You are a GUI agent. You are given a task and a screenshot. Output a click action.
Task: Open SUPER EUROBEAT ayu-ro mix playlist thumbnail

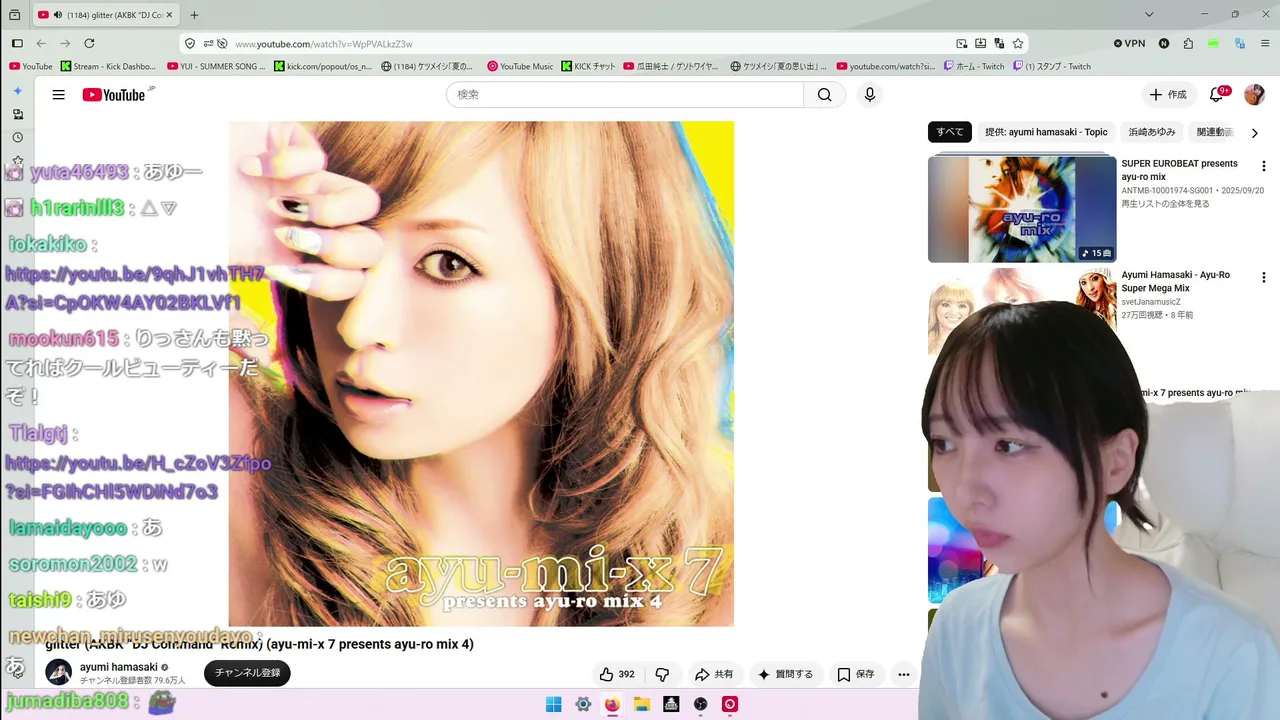(x=1022, y=209)
